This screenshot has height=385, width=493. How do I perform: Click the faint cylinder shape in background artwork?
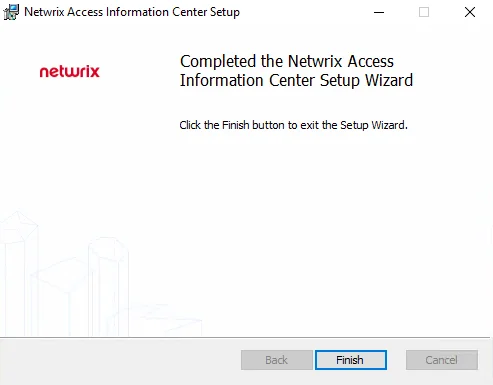pyautogui.click(x=108, y=286)
